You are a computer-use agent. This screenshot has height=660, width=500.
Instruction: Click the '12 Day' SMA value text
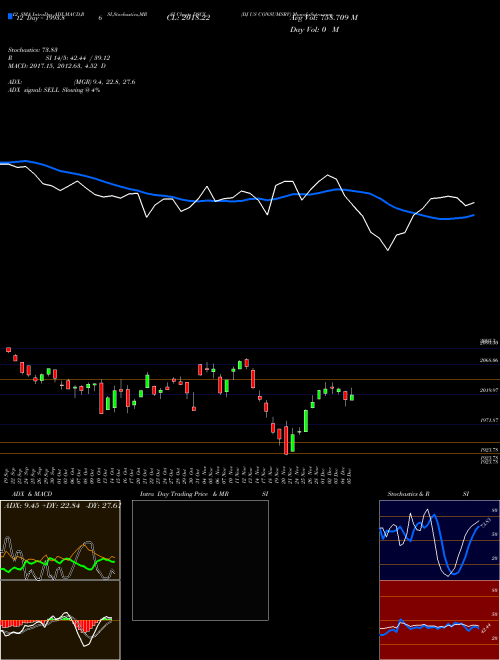[40, 19]
